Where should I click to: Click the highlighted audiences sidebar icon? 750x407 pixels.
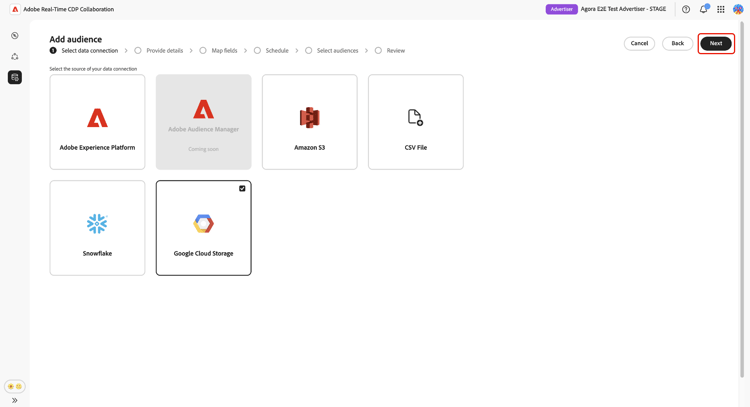(x=15, y=77)
